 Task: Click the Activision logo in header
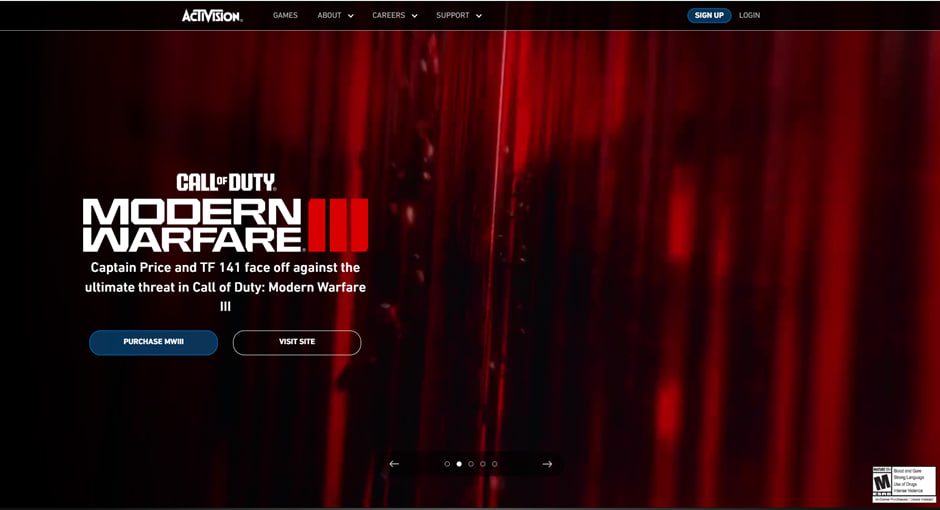click(212, 16)
